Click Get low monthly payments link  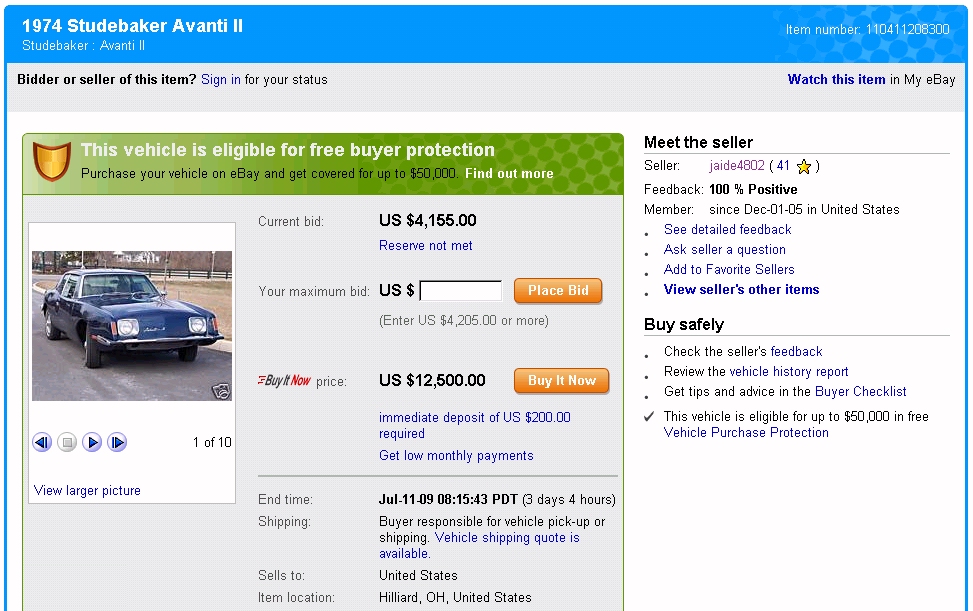(456, 456)
